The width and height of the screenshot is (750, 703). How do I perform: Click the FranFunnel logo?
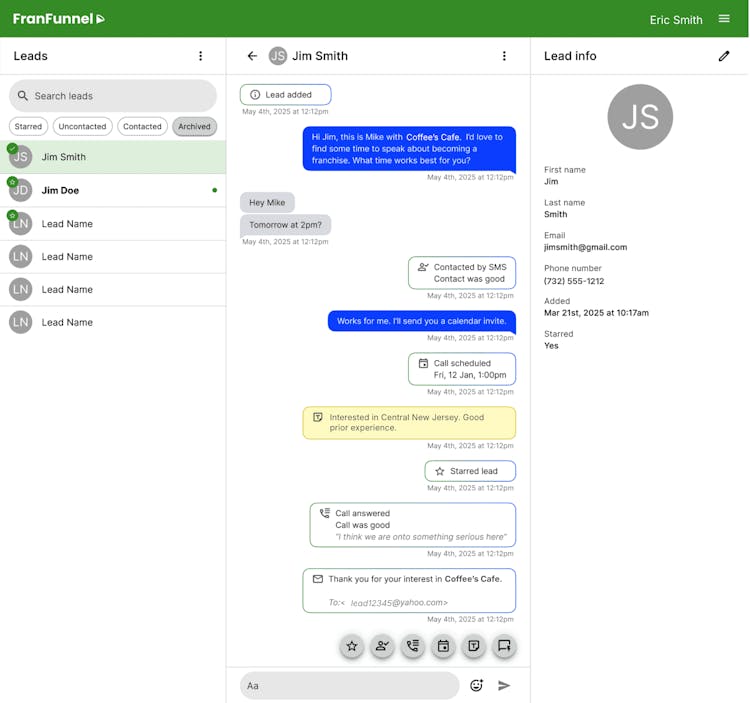[x=58, y=19]
